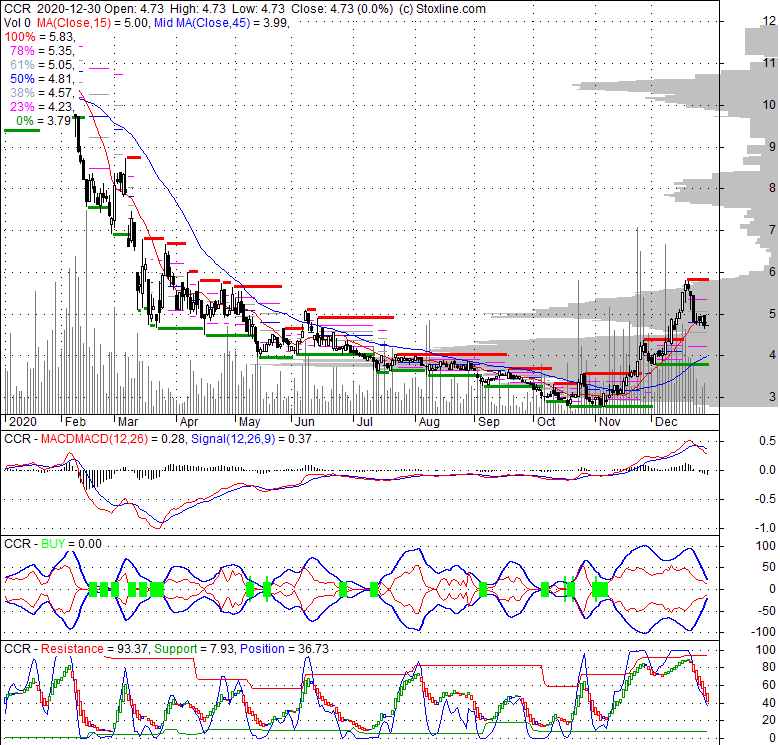Viewport: 780px width, 745px height.
Task: Select the 23% = 4.23 Fibonacci level
Action: click(x=42, y=106)
